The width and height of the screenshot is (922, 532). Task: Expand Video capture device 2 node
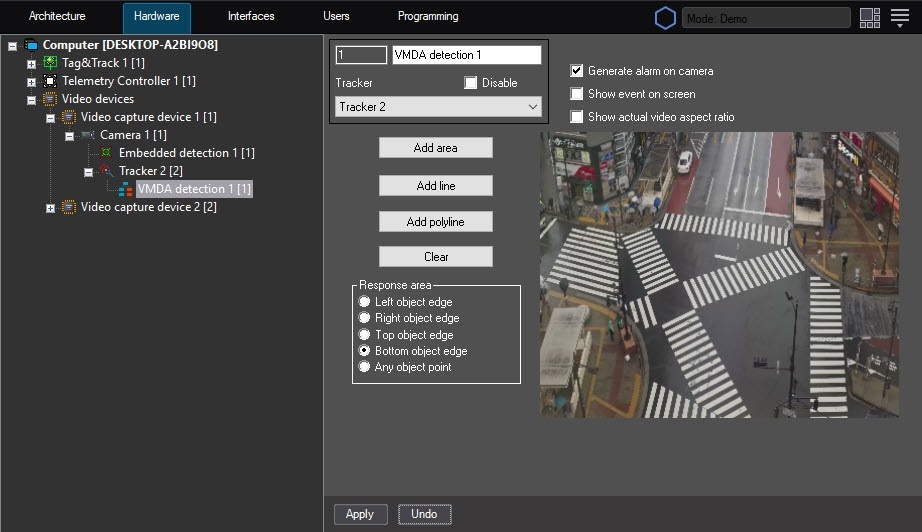[51, 208]
